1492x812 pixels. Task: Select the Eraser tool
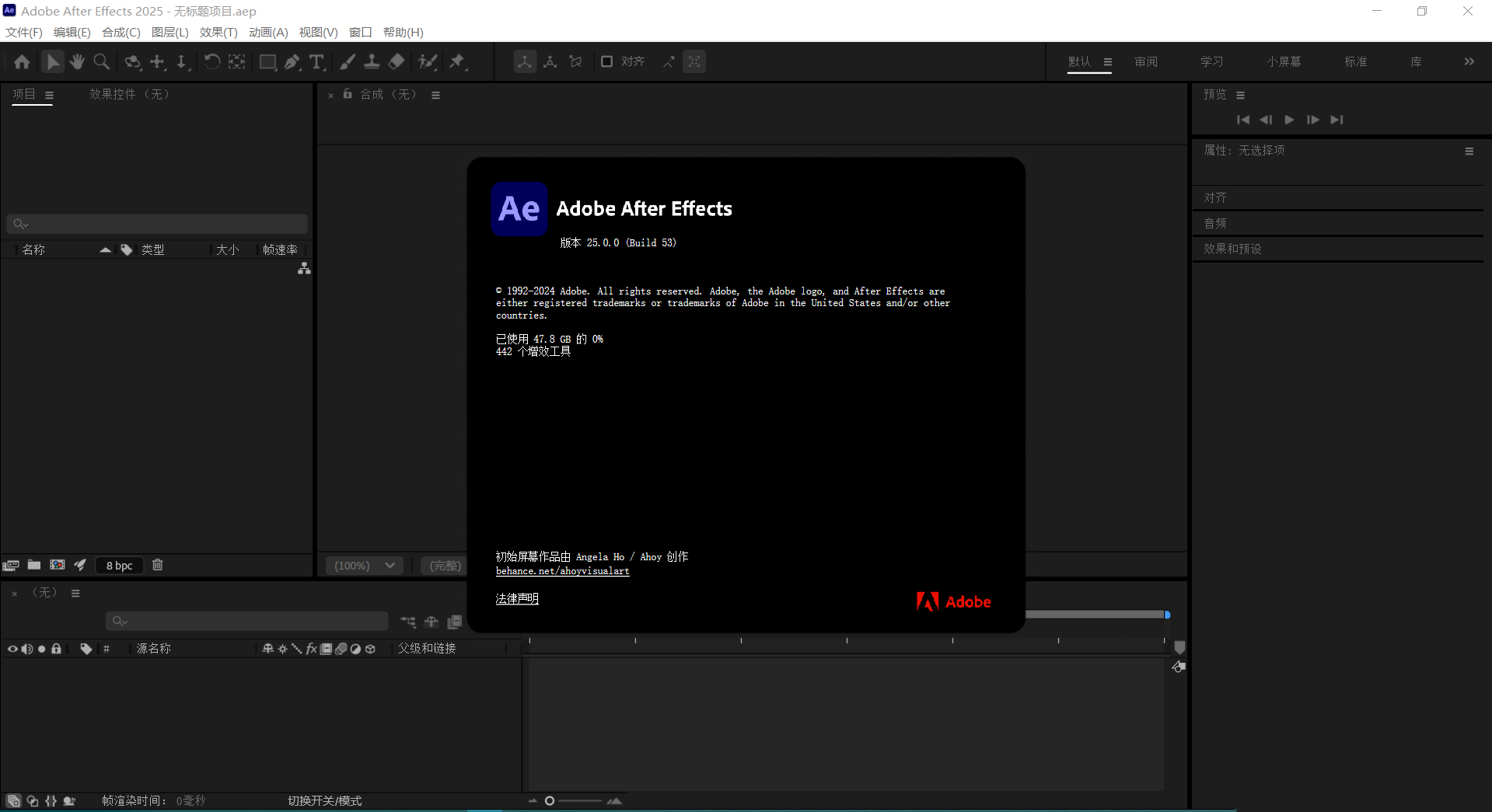(x=397, y=61)
